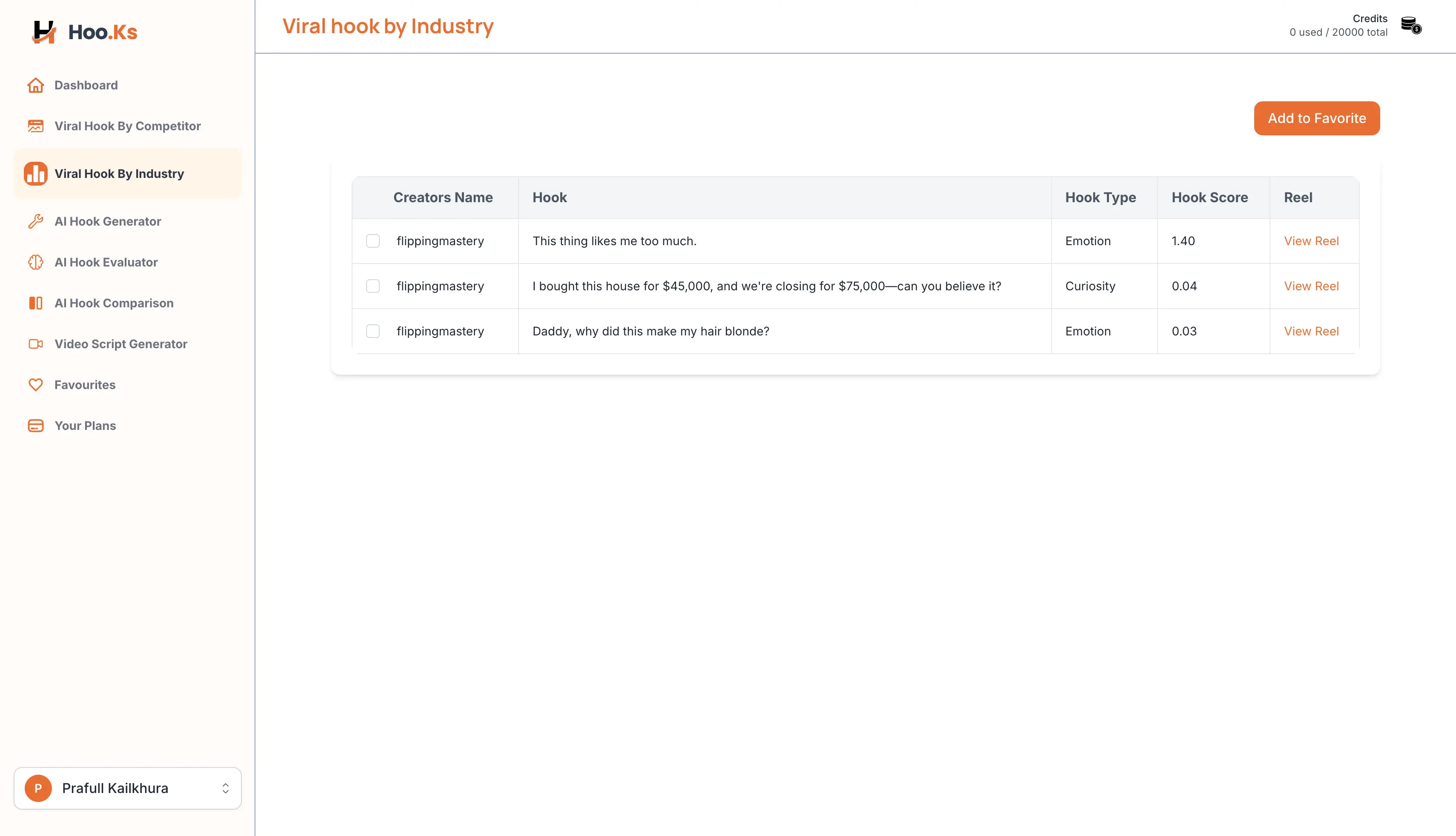Click the Hook Score column header
This screenshot has height=836, width=1456.
[x=1209, y=198]
